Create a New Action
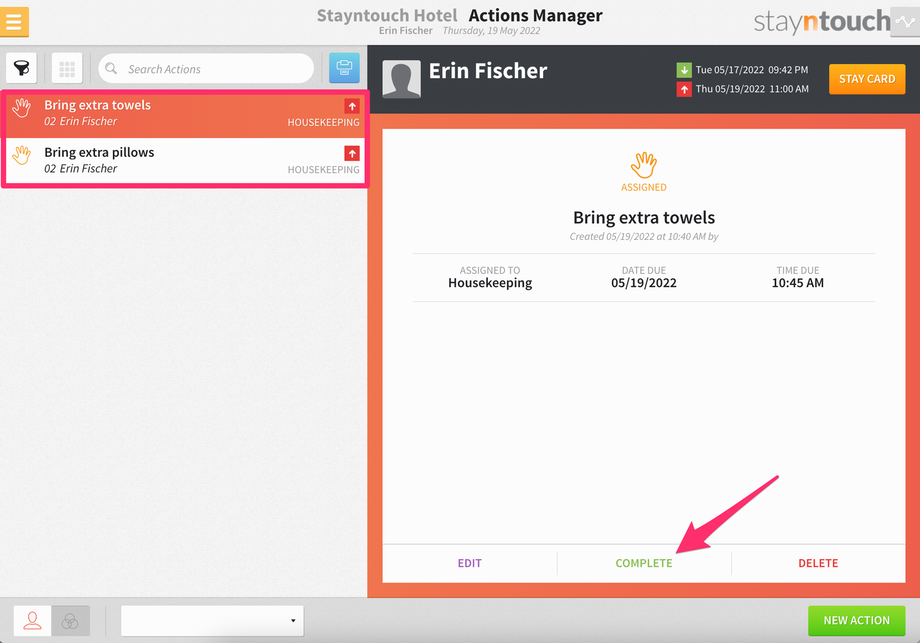This screenshot has width=920, height=643. (856, 621)
